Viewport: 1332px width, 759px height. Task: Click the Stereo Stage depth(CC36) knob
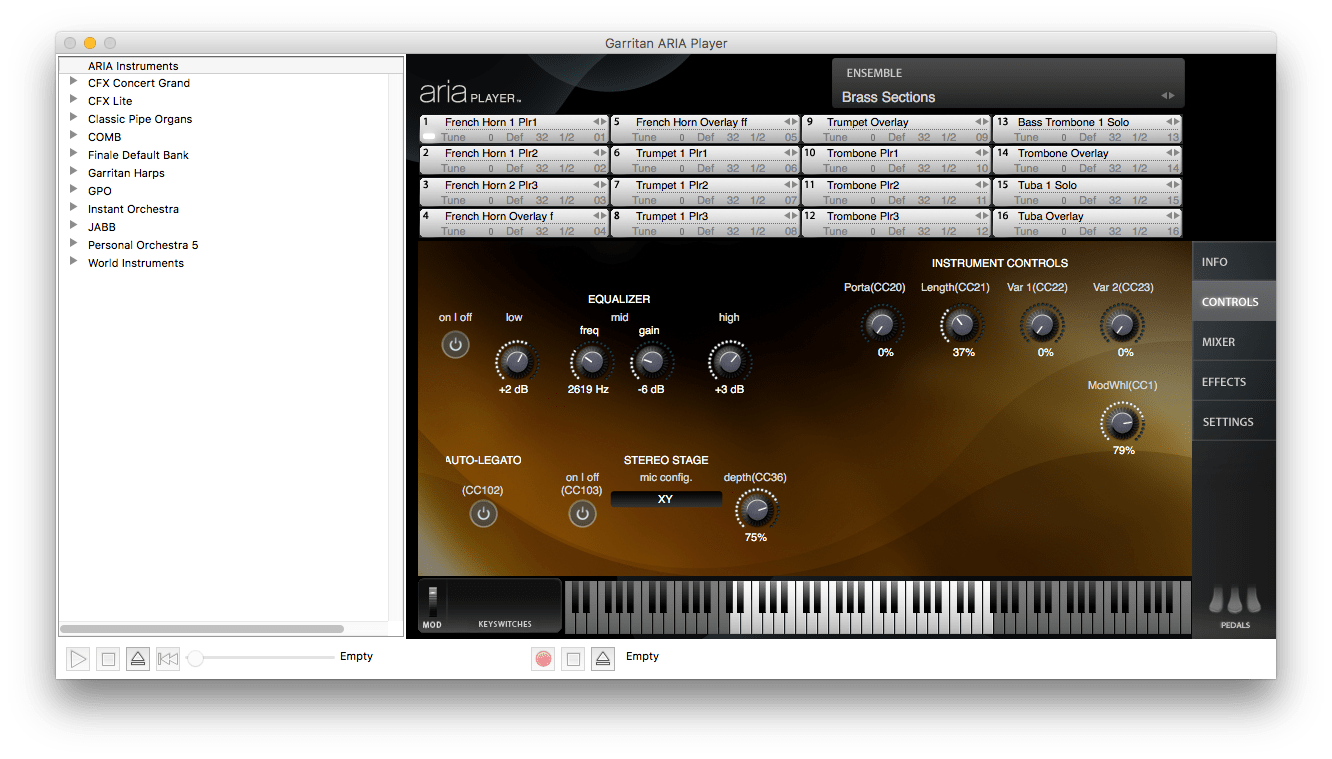pyautogui.click(x=756, y=509)
